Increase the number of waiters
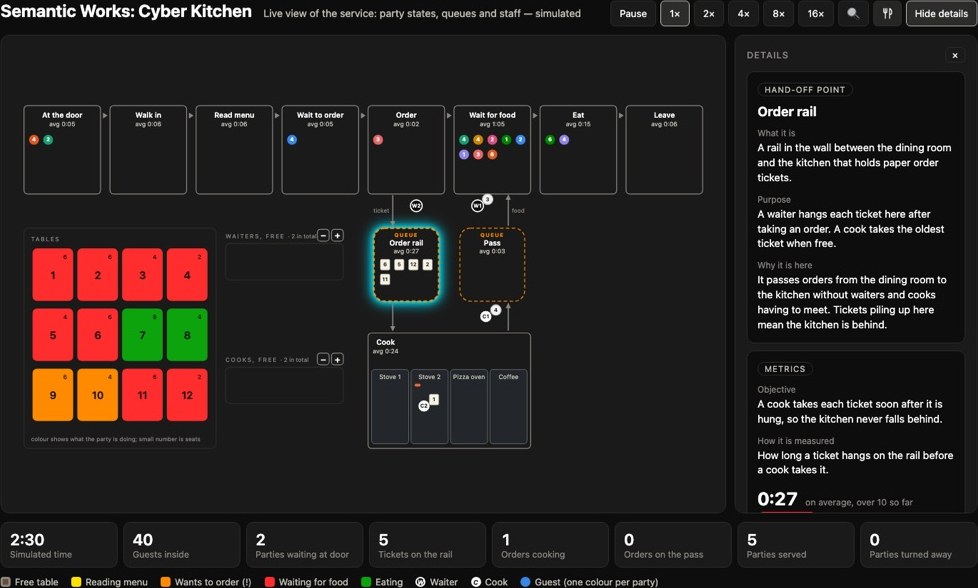Screen dimensions: 978x588 [337, 236]
